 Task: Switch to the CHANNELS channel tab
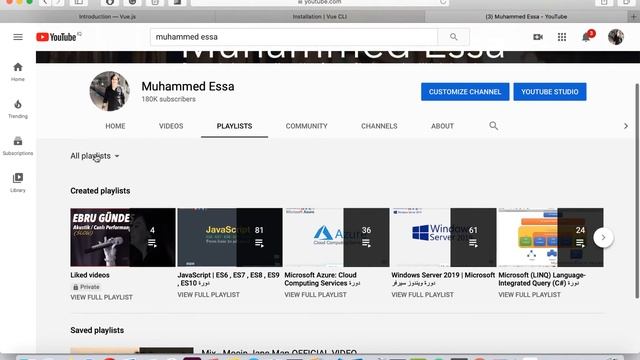click(379, 126)
